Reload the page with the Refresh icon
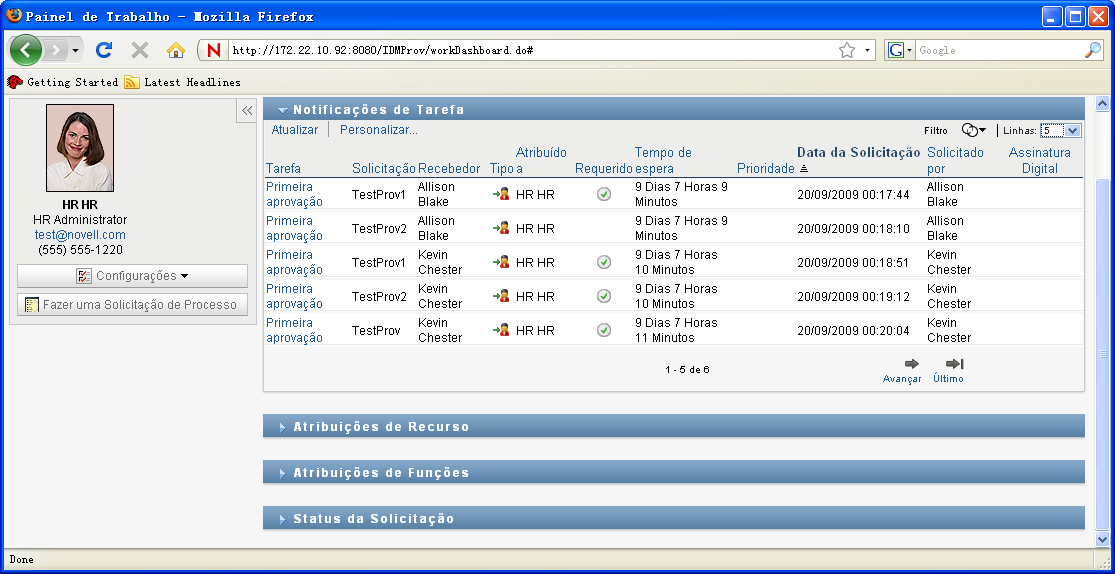 (105, 50)
